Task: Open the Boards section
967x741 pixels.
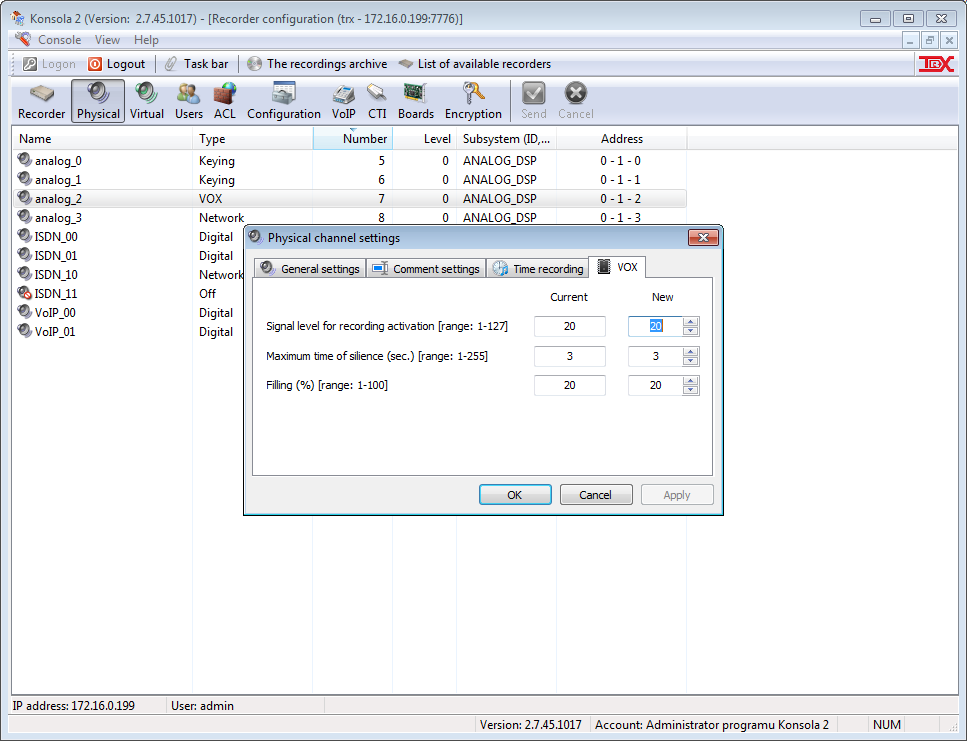Action: tap(416, 101)
